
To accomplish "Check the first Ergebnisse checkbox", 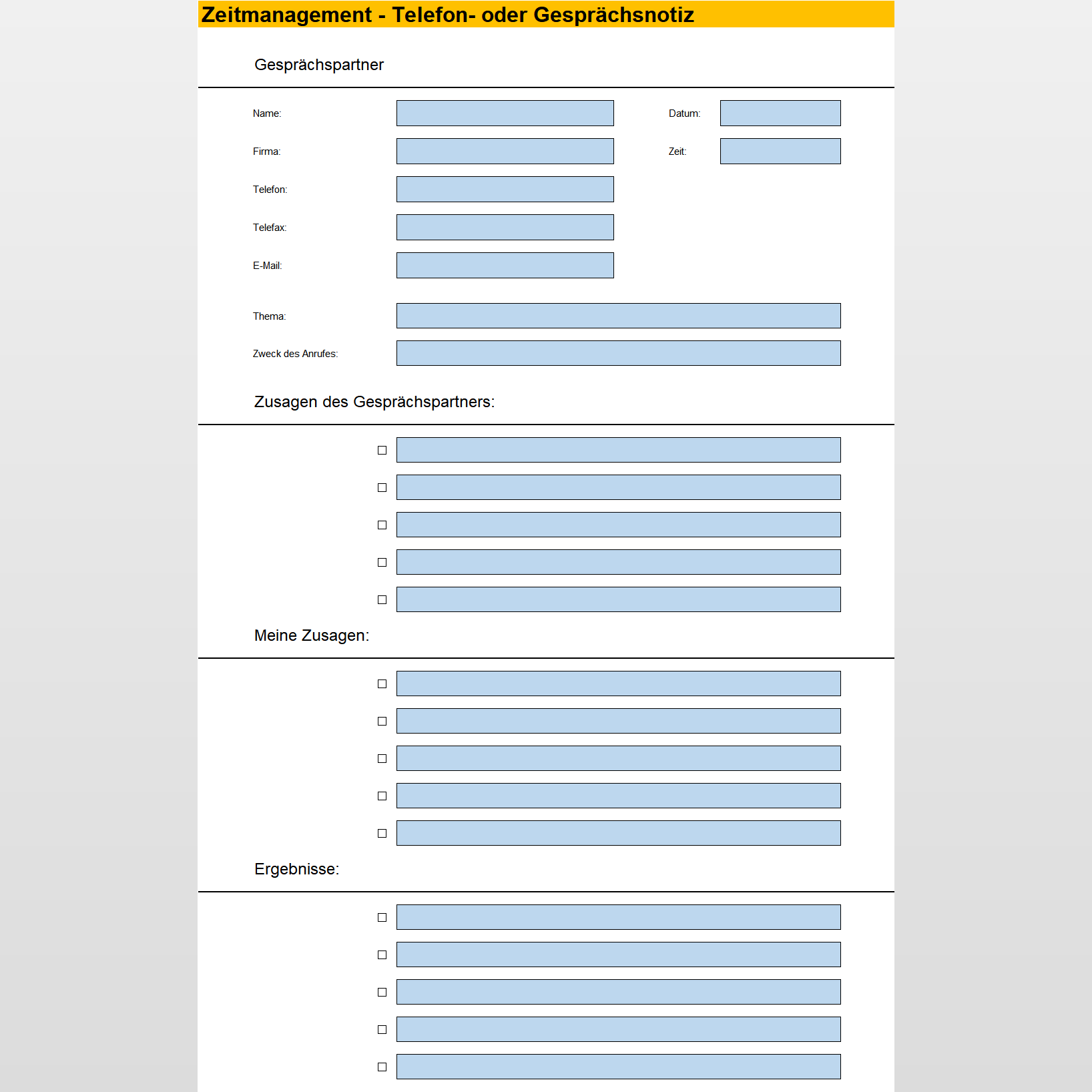I will point(382,918).
